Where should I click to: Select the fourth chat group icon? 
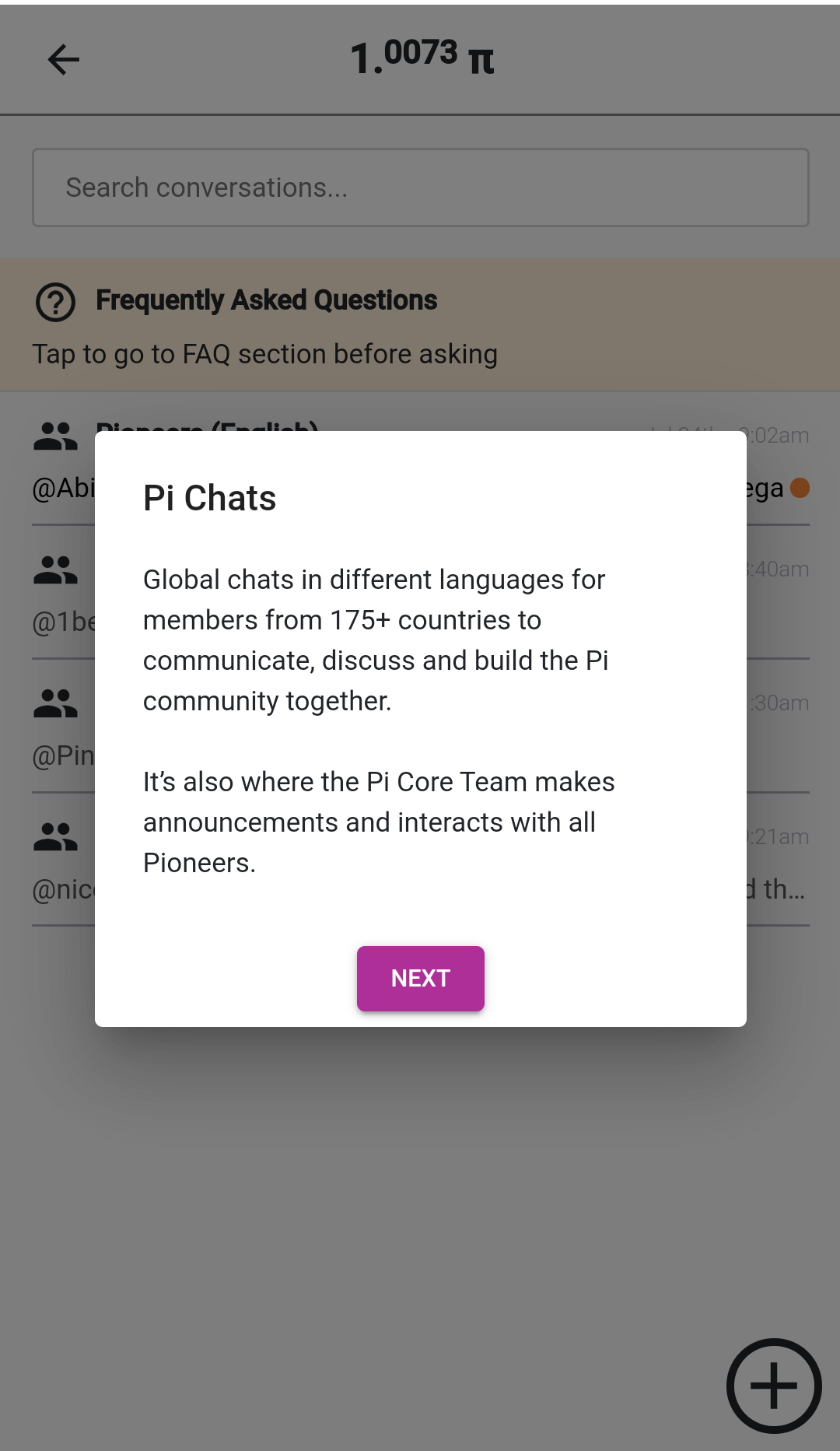coord(55,838)
